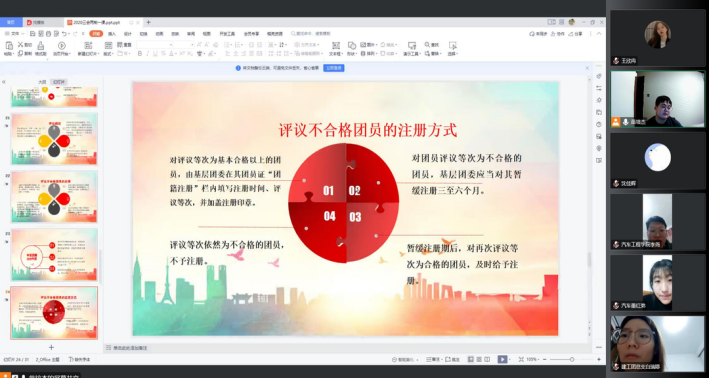Click the Clear Formatting eraser icon

tap(216, 45)
